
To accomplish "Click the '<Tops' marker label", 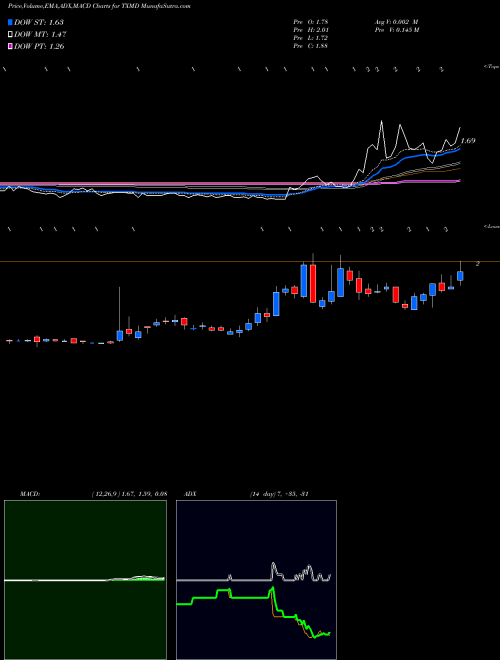I will coord(491,67).
